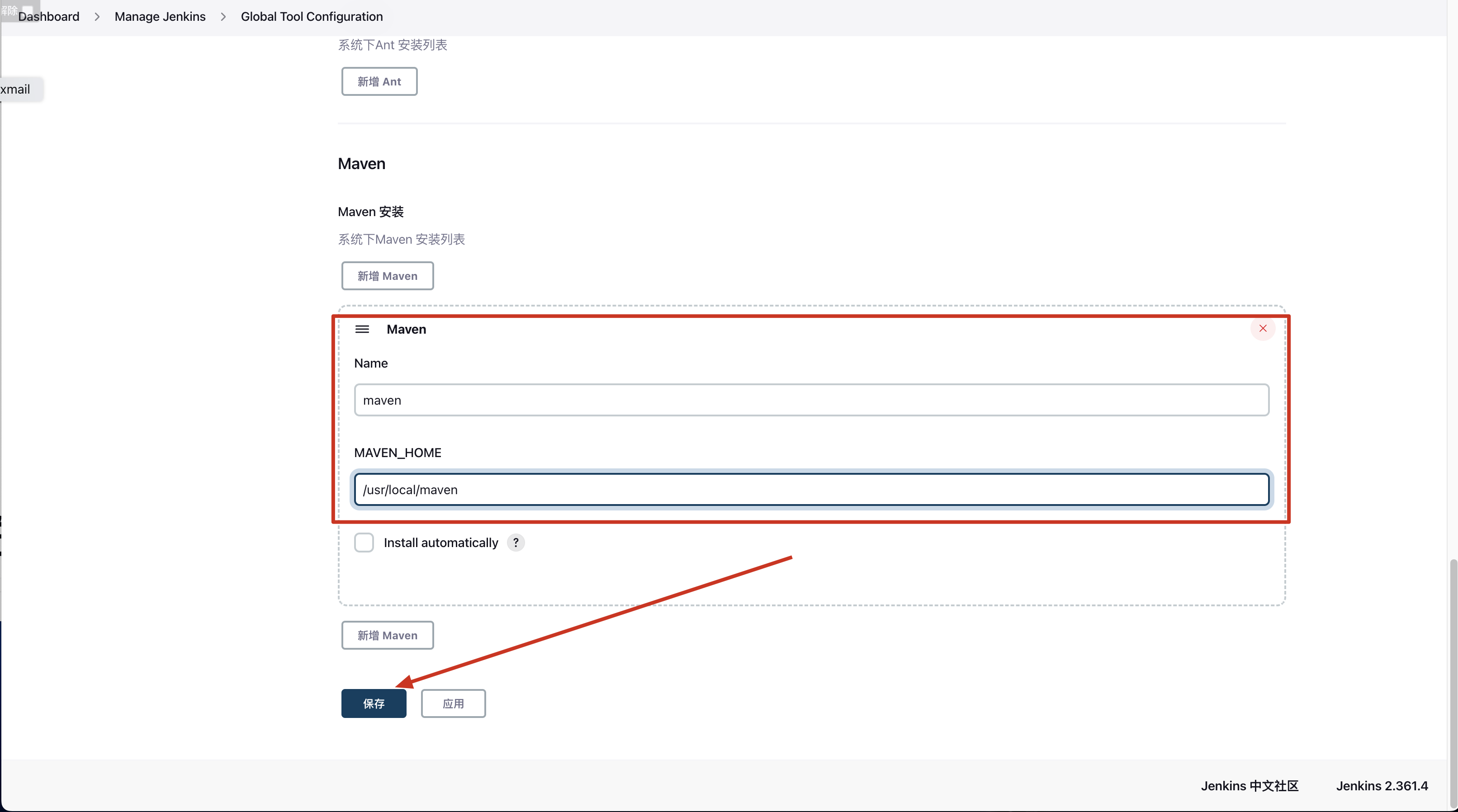Open Dashboard breadcrumb link
1458x812 pixels.
(49, 16)
